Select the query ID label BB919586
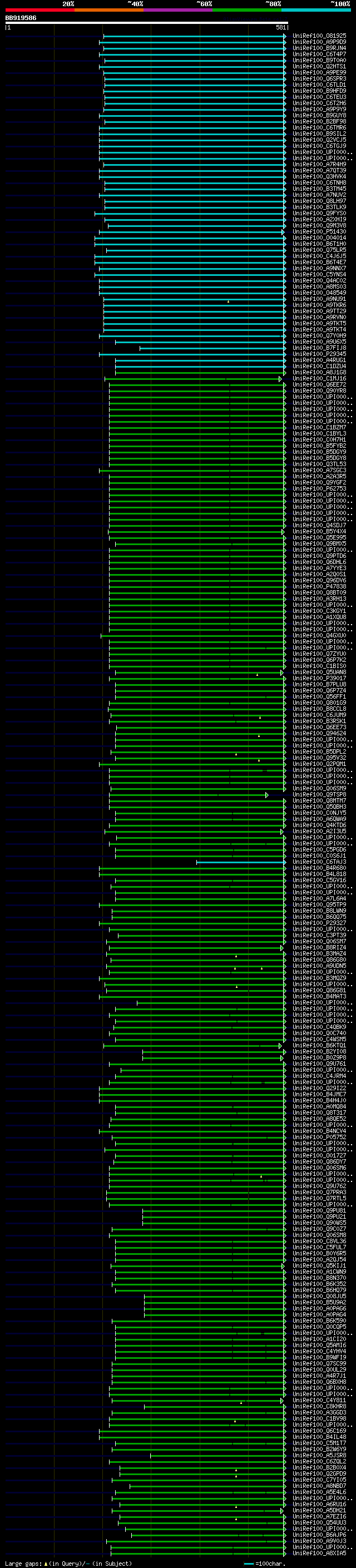The height and width of the screenshot is (1568, 356). tap(21, 18)
